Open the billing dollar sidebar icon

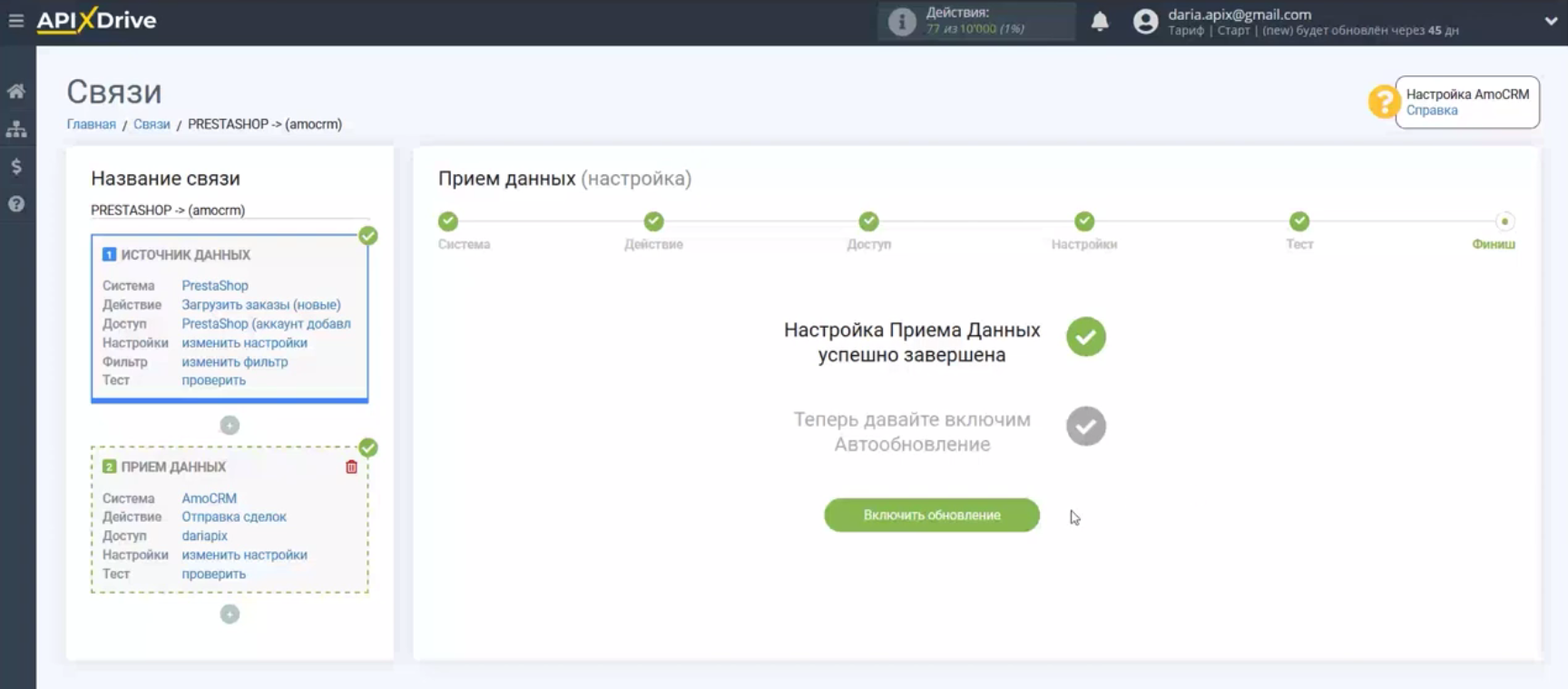coord(16,166)
